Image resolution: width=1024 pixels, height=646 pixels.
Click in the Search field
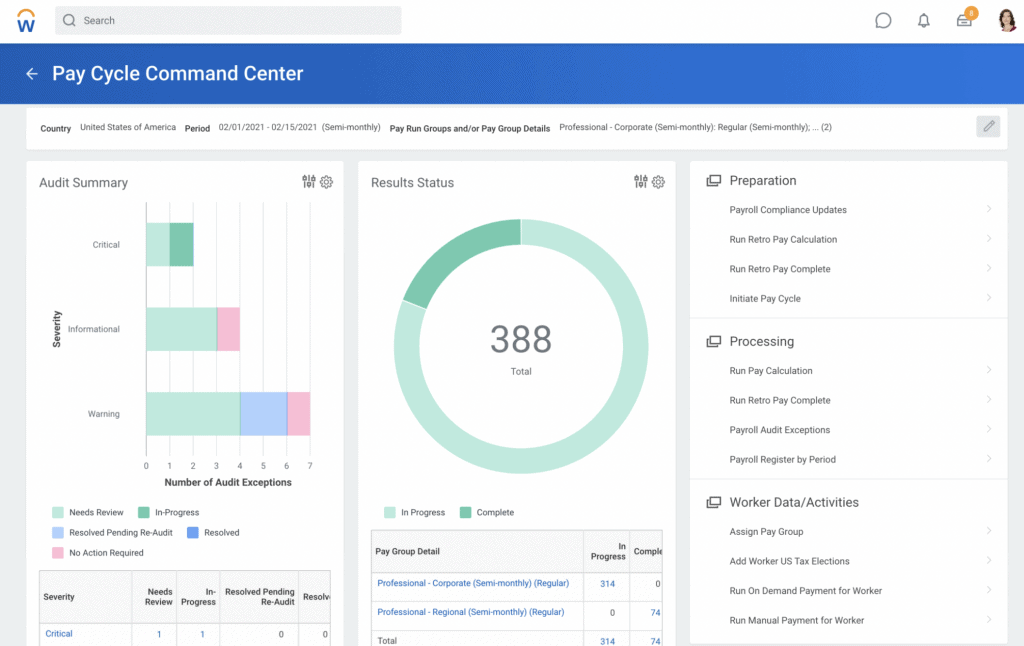click(x=230, y=20)
